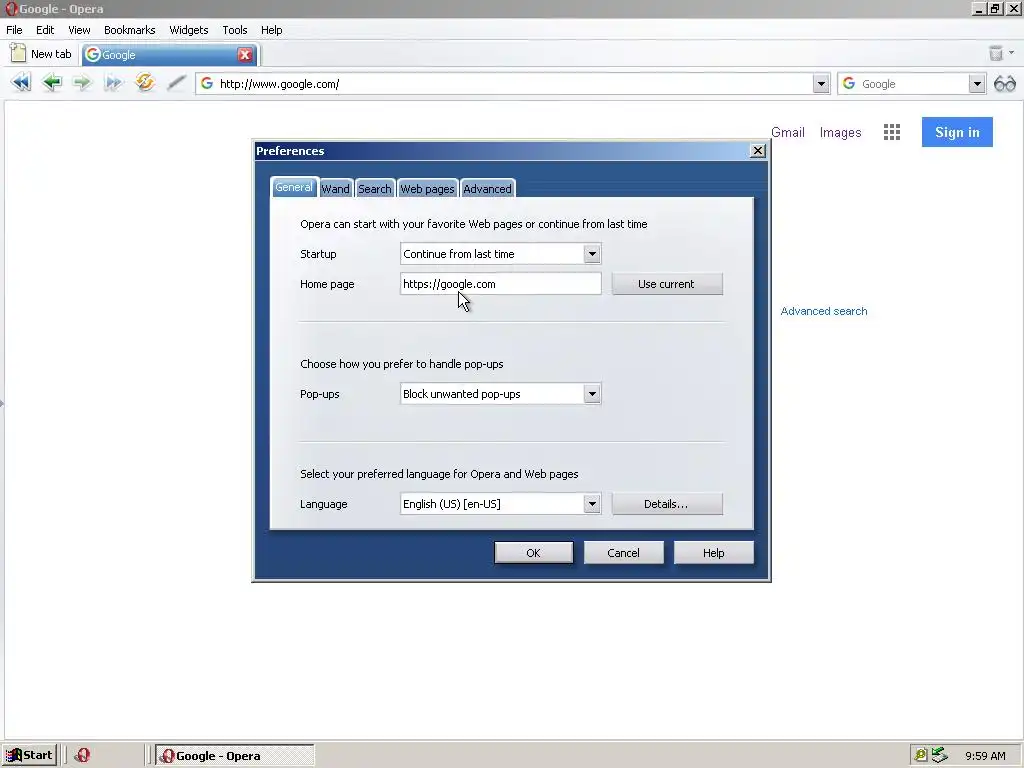Open the closed tabs trash icon
Viewport: 1024px width, 768px height.
click(995, 53)
